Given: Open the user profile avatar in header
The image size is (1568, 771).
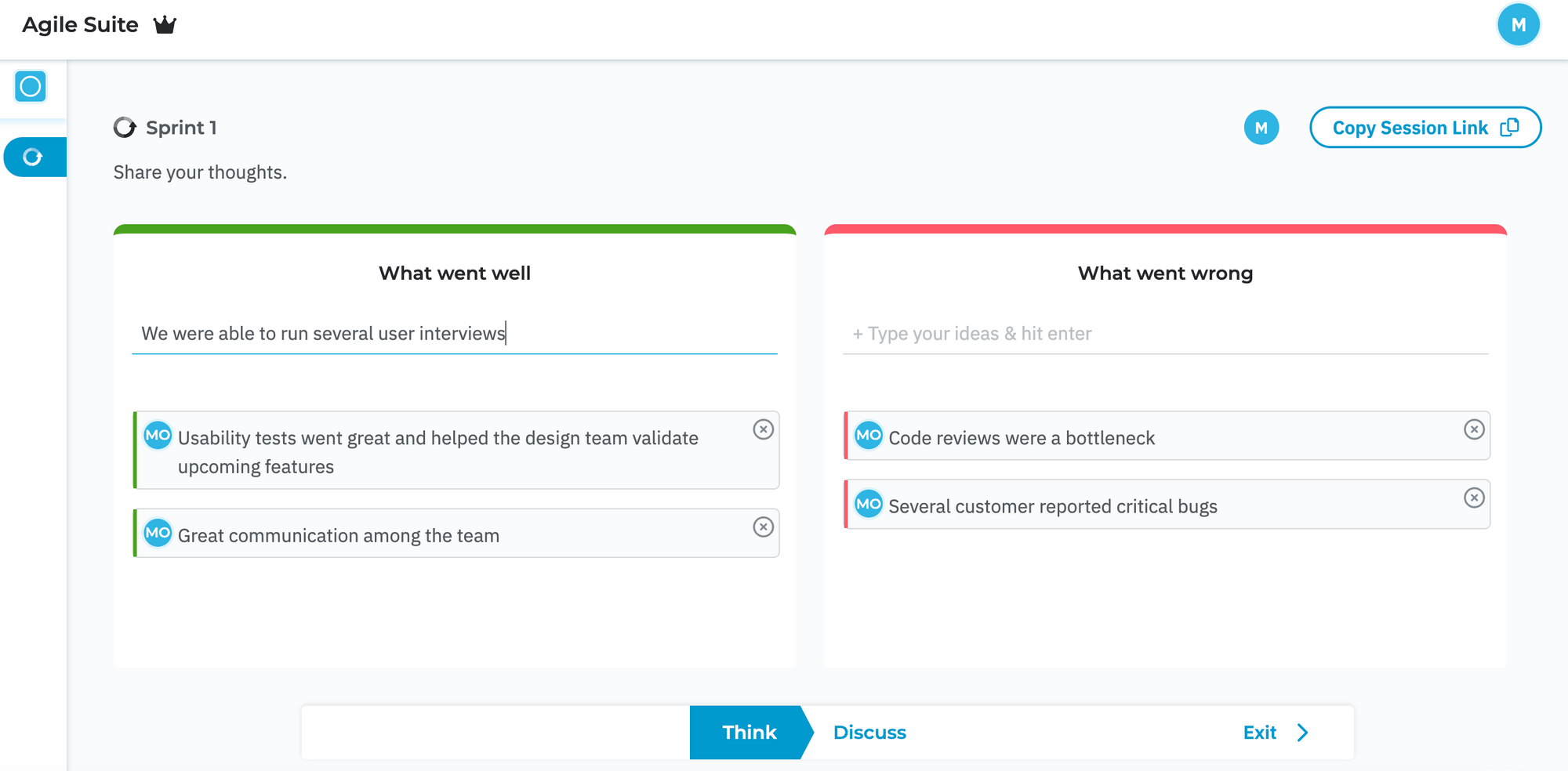Looking at the screenshot, I should pos(1518,25).
